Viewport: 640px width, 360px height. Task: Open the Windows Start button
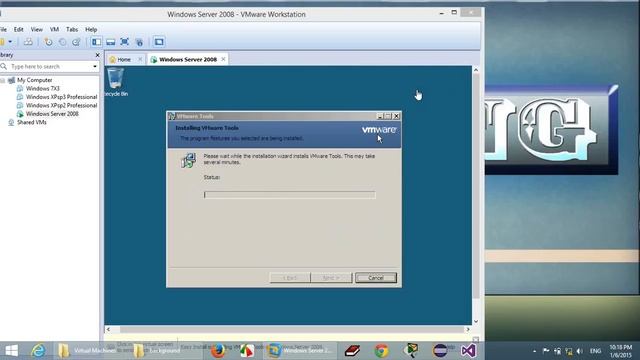(x=11, y=351)
